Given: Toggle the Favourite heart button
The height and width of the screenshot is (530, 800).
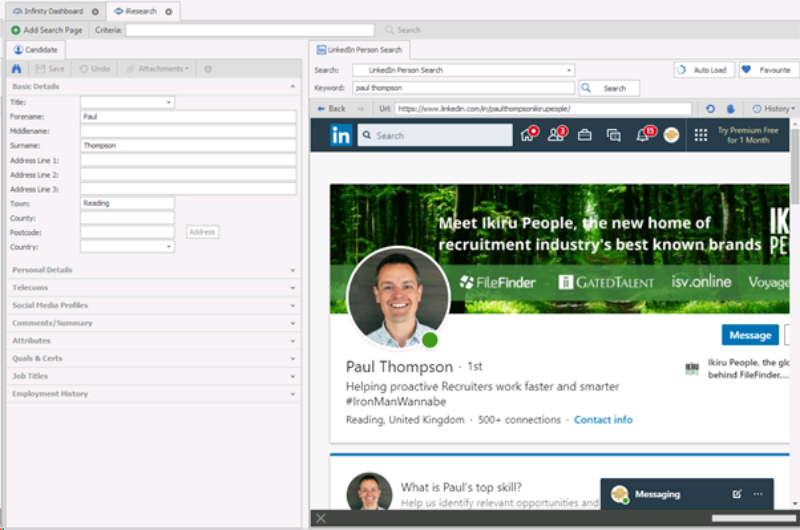Looking at the screenshot, I should [x=768, y=70].
